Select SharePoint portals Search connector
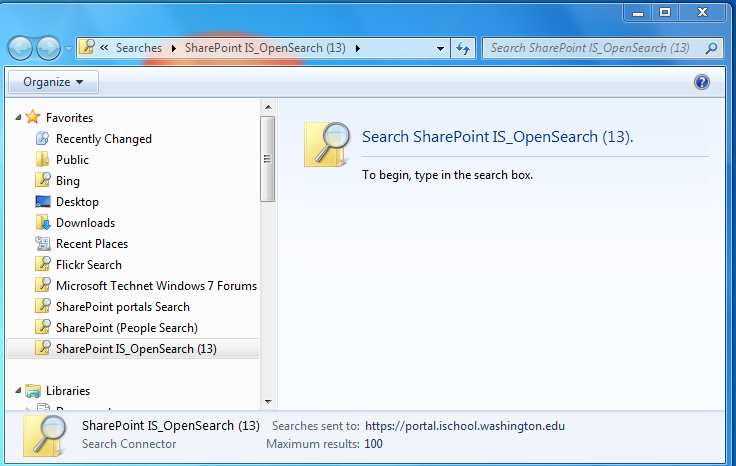The width and height of the screenshot is (736, 466). tap(122, 307)
